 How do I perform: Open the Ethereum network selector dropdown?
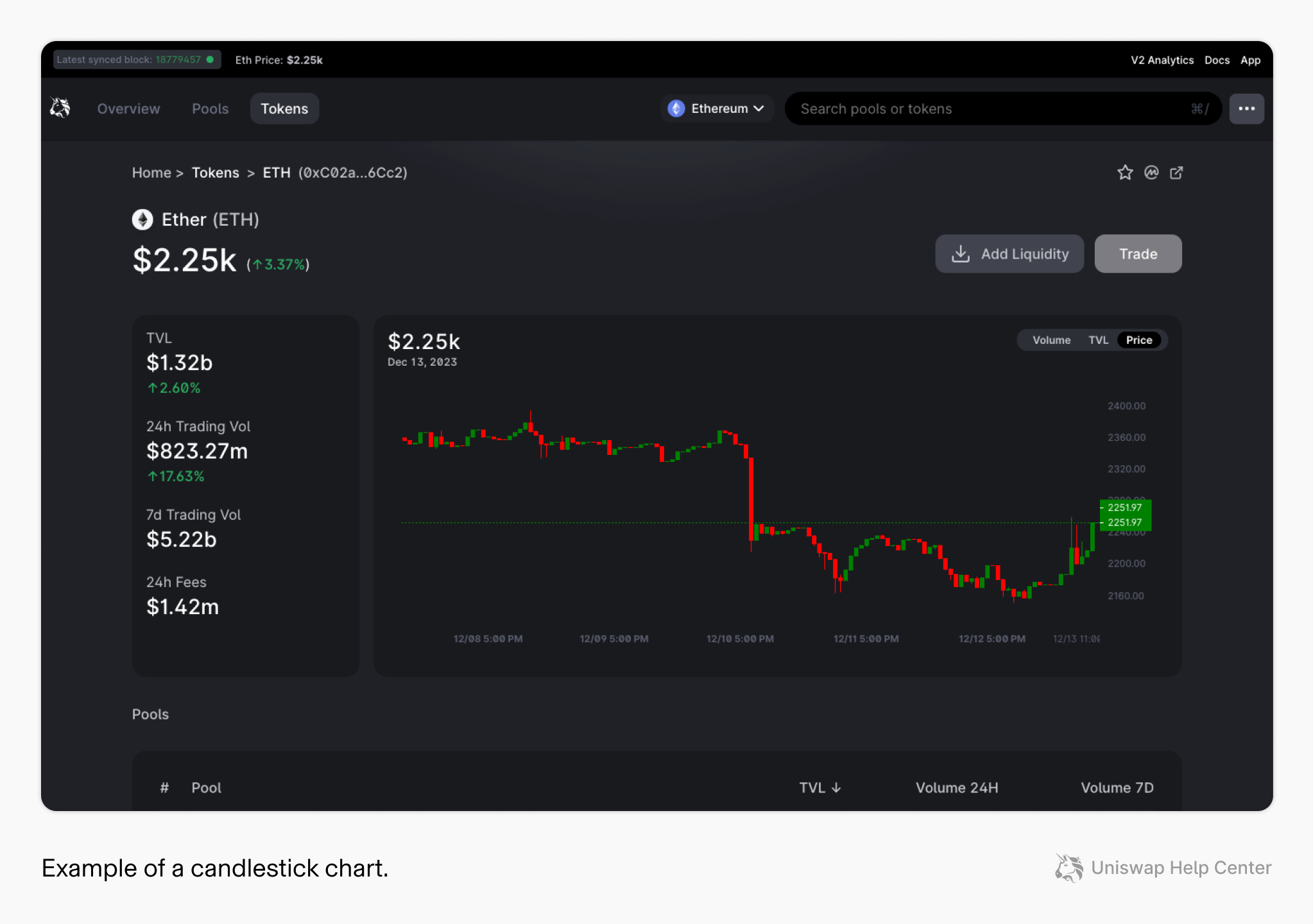tap(717, 108)
